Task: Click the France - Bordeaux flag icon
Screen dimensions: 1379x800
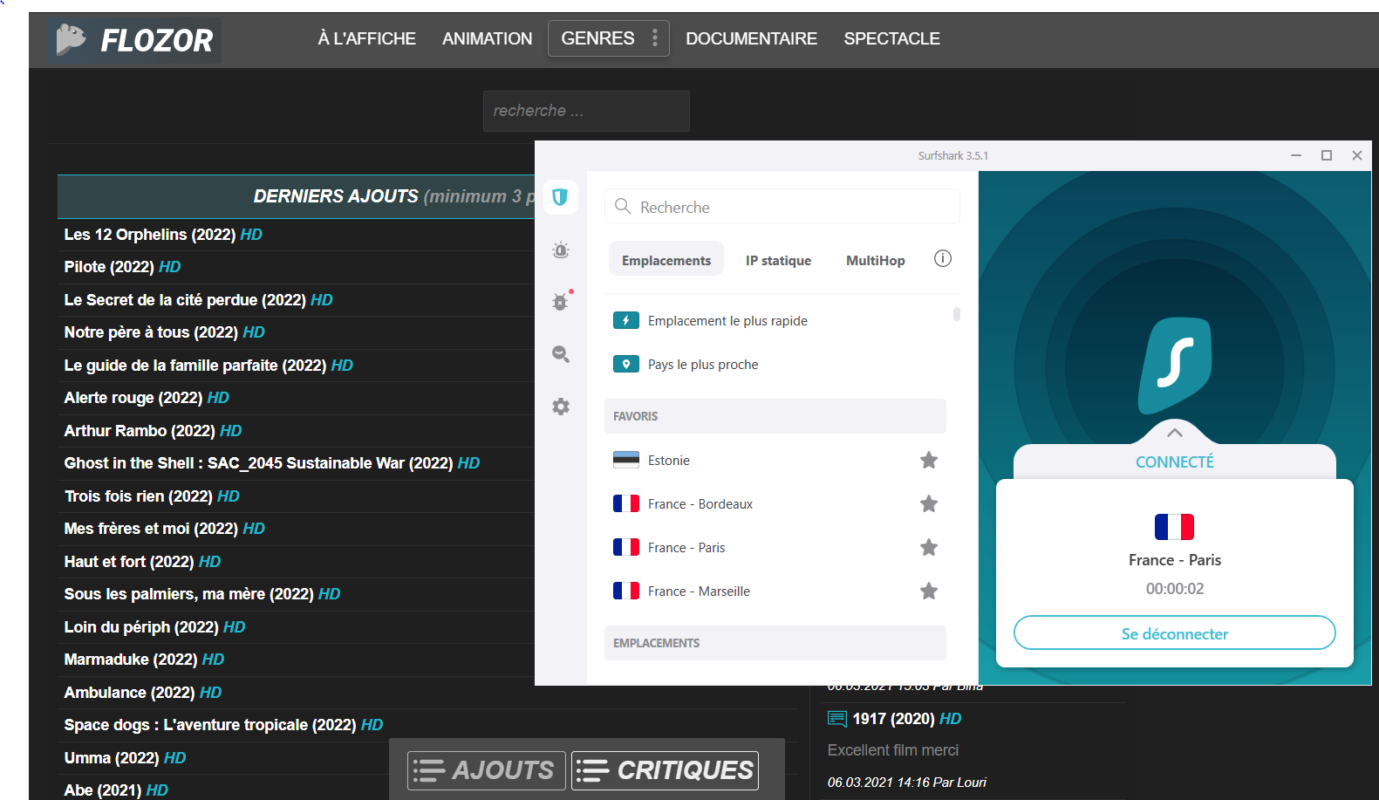Action: (x=626, y=504)
